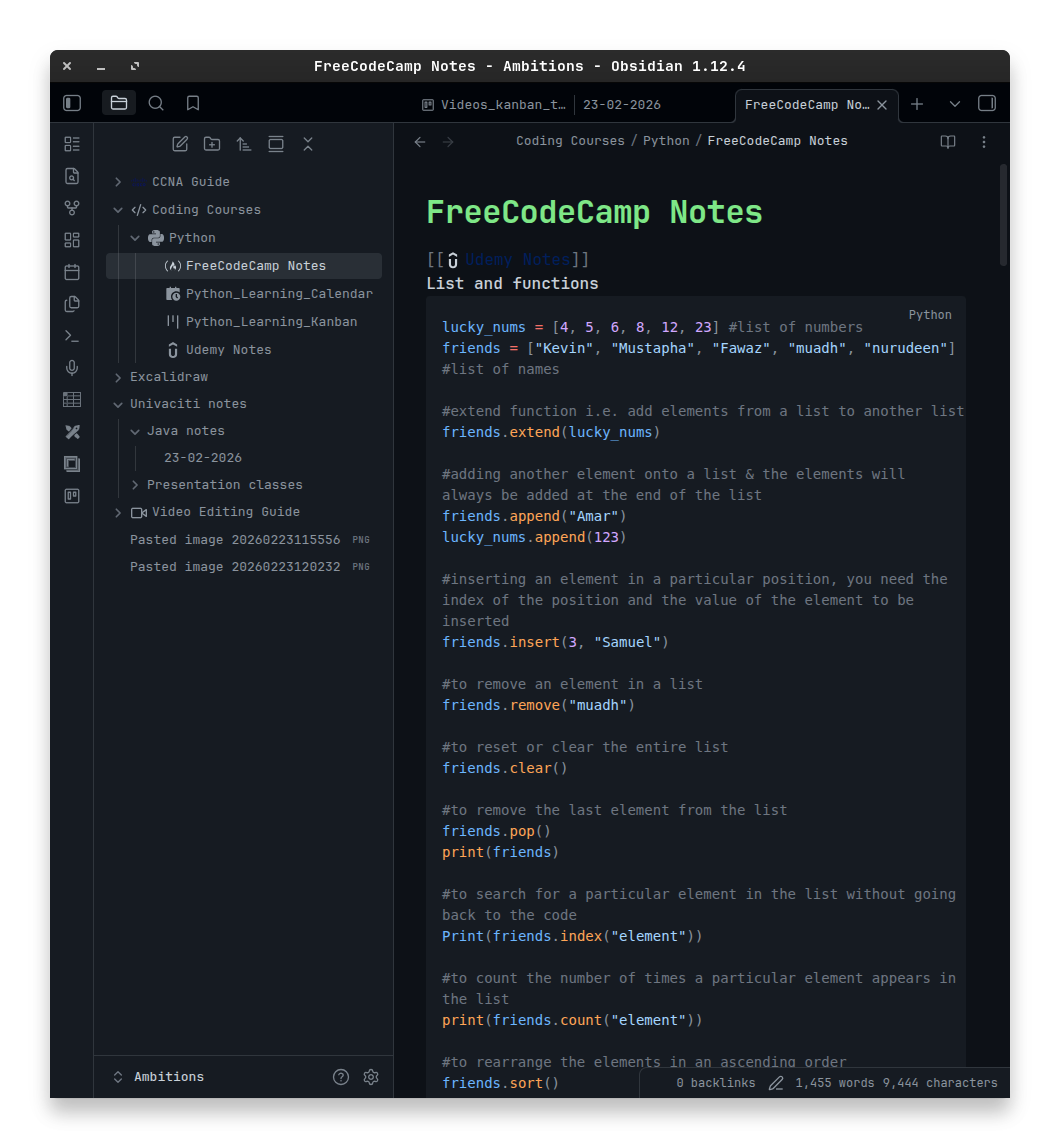
Task: Open the graph view from the left ribbon
Action: (71, 207)
